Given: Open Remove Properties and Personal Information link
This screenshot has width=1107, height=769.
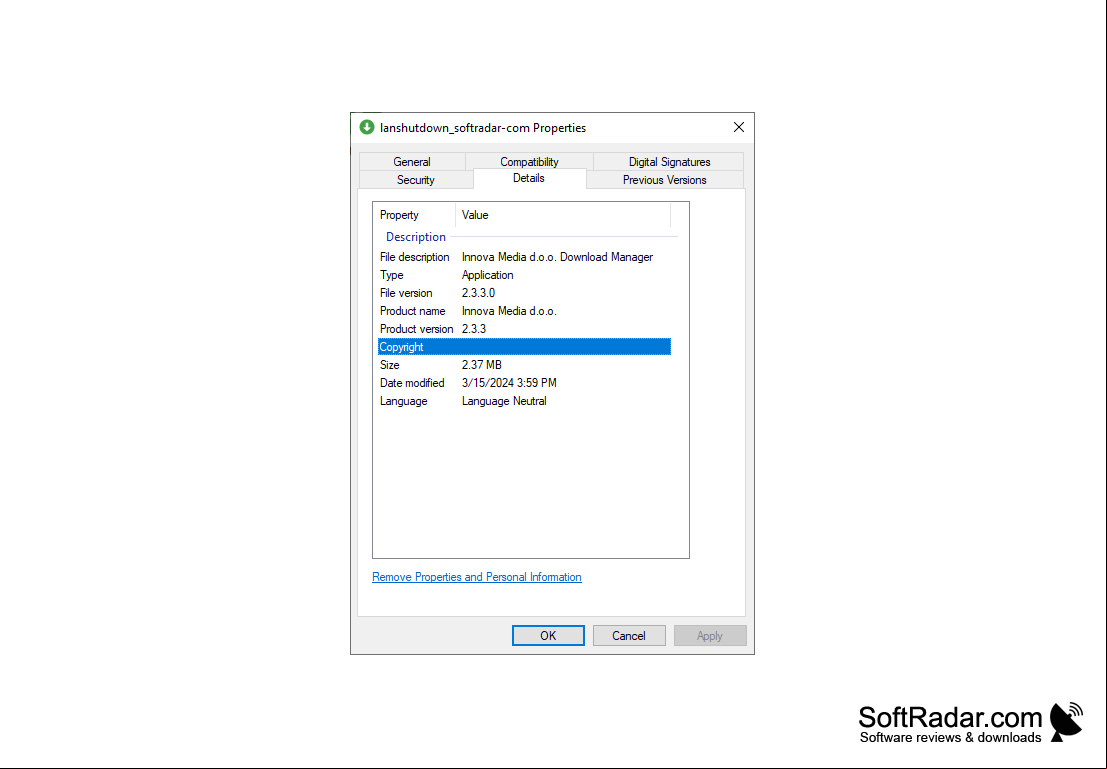Looking at the screenshot, I should [477, 577].
